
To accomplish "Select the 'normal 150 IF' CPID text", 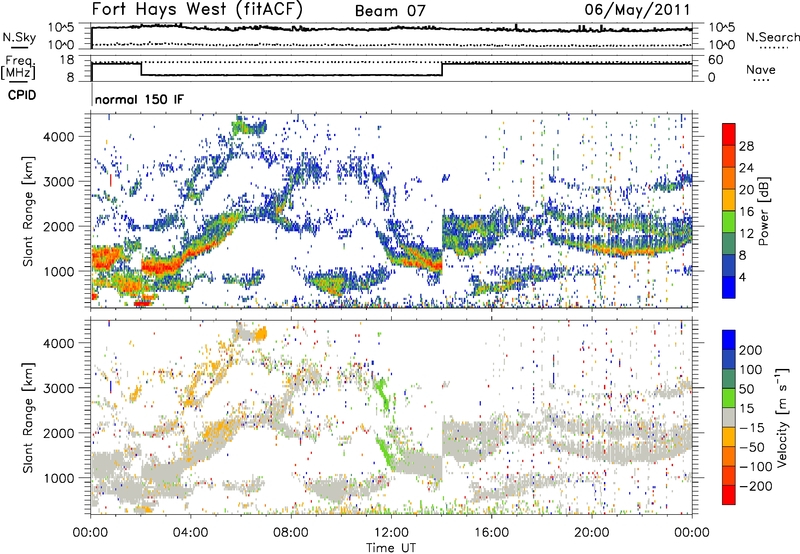I will pos(139,99).
